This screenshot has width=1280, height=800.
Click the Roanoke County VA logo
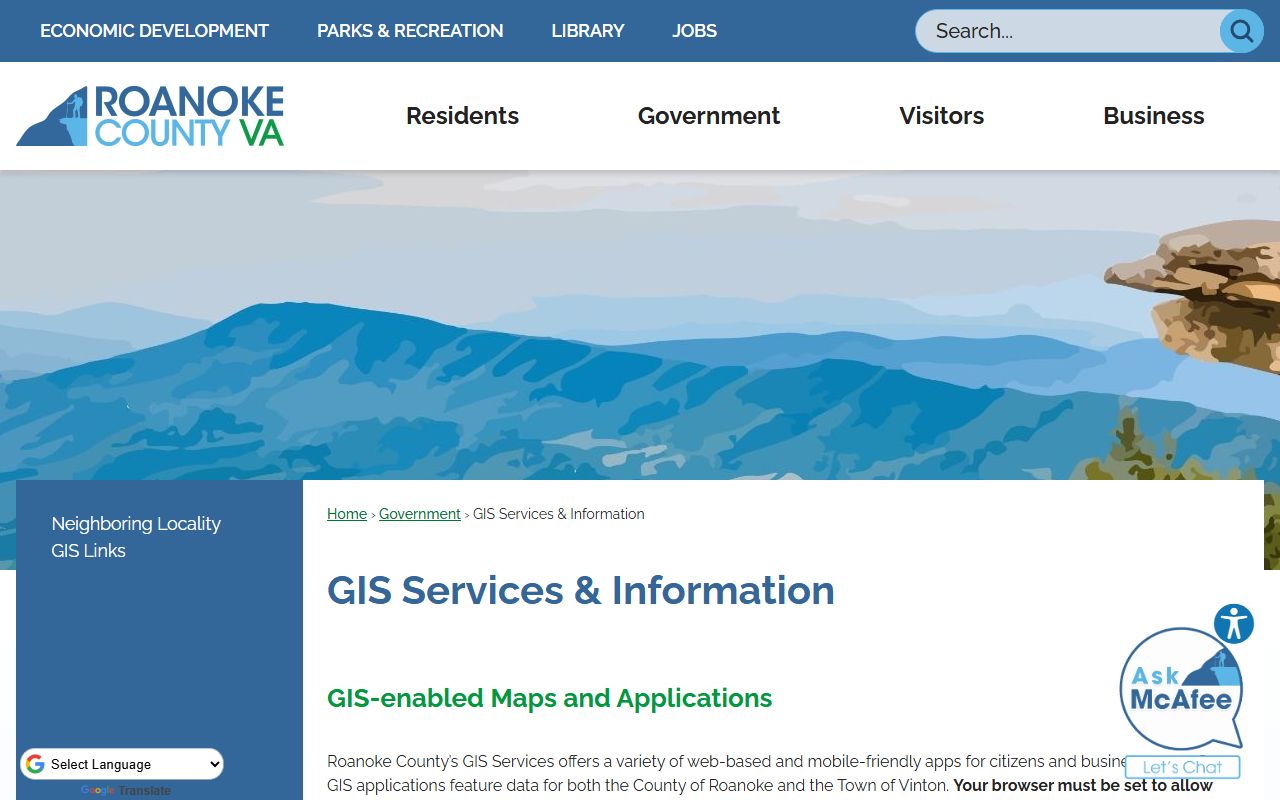coord(150,116)
